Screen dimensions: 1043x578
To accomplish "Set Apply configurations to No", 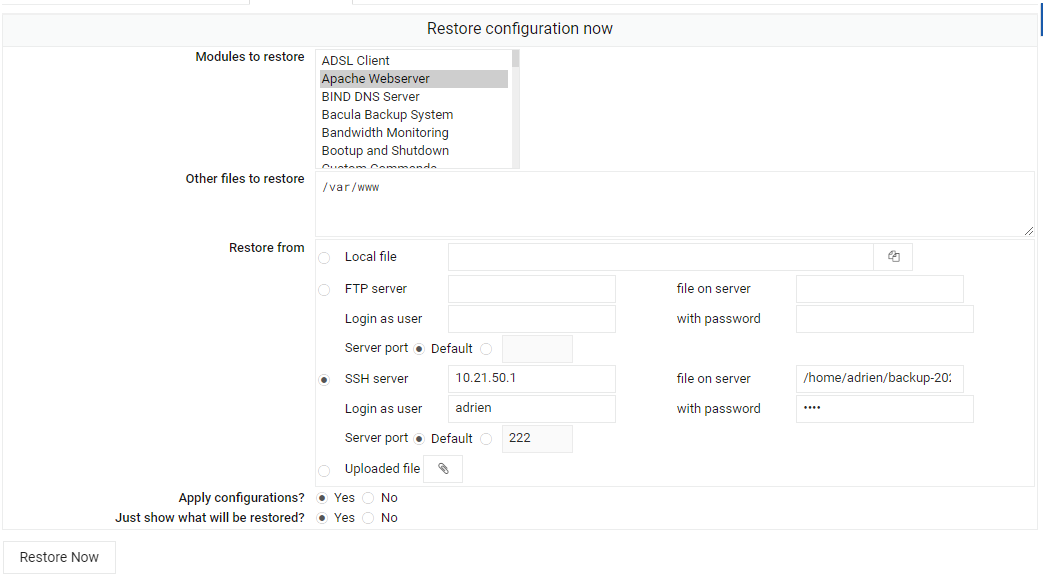I will click(x=368, y=498).
